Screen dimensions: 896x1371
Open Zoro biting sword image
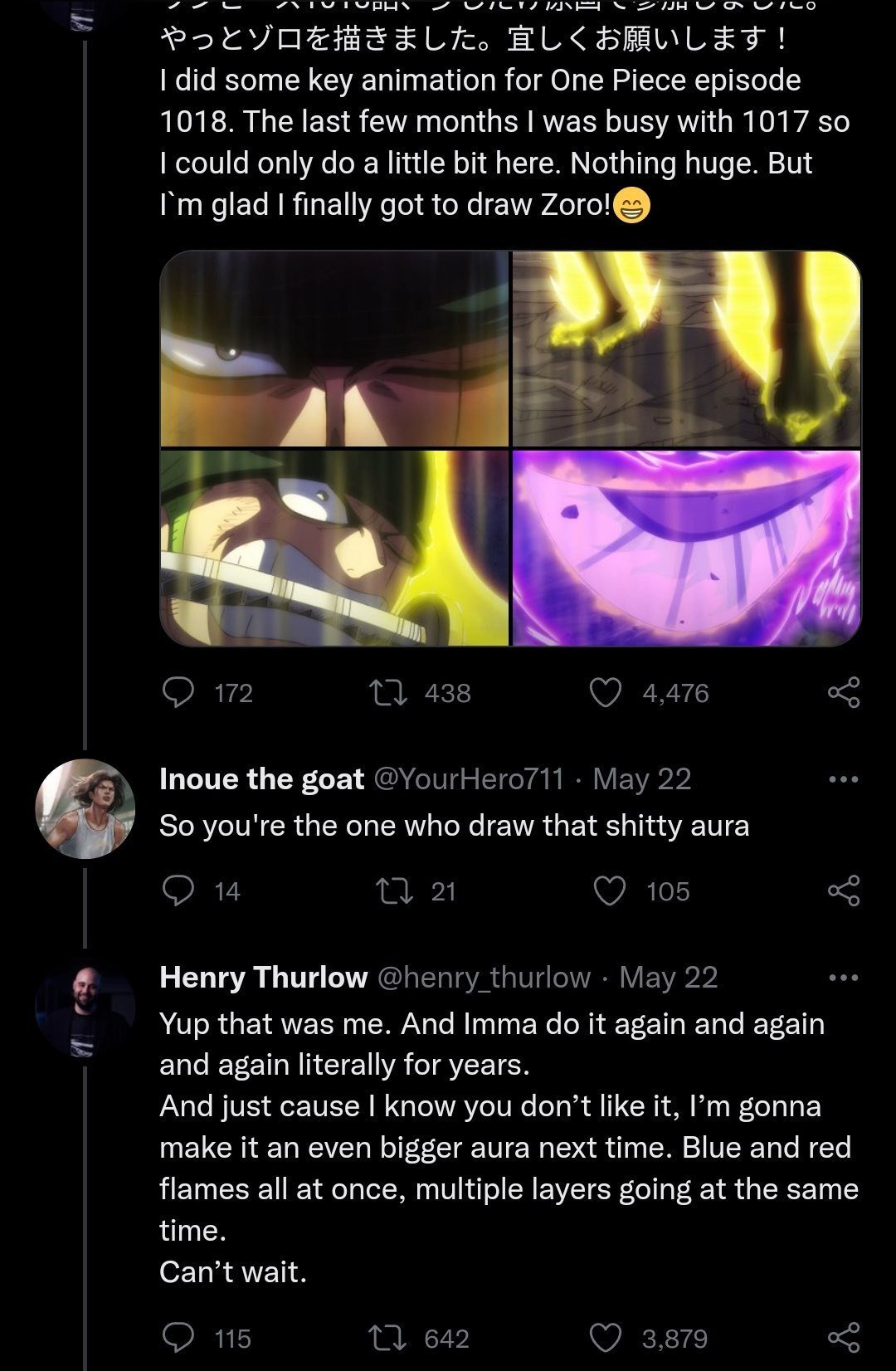click(334, 548)
